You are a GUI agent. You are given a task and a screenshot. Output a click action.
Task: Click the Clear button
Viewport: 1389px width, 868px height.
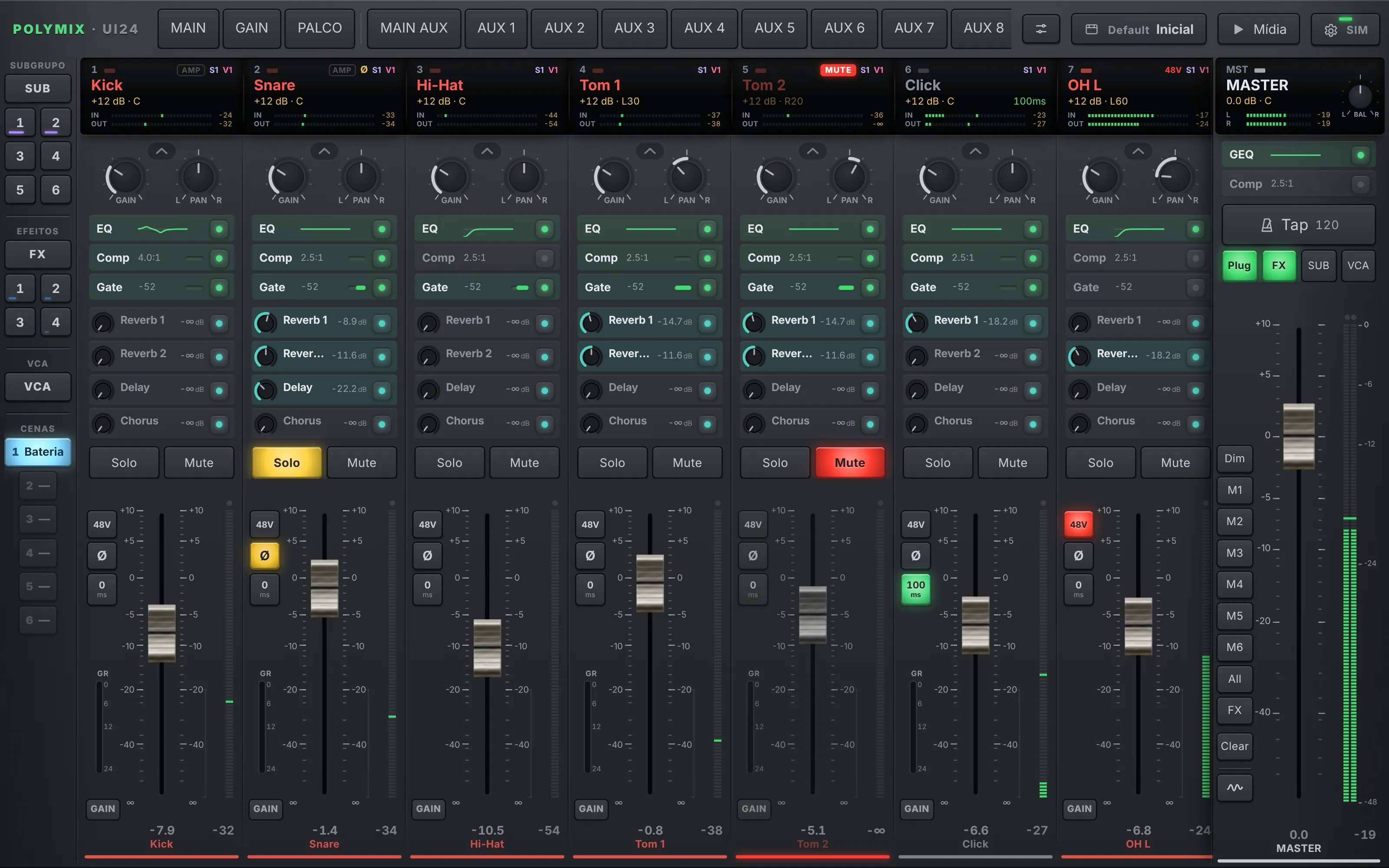click(x=1234, y=746)
